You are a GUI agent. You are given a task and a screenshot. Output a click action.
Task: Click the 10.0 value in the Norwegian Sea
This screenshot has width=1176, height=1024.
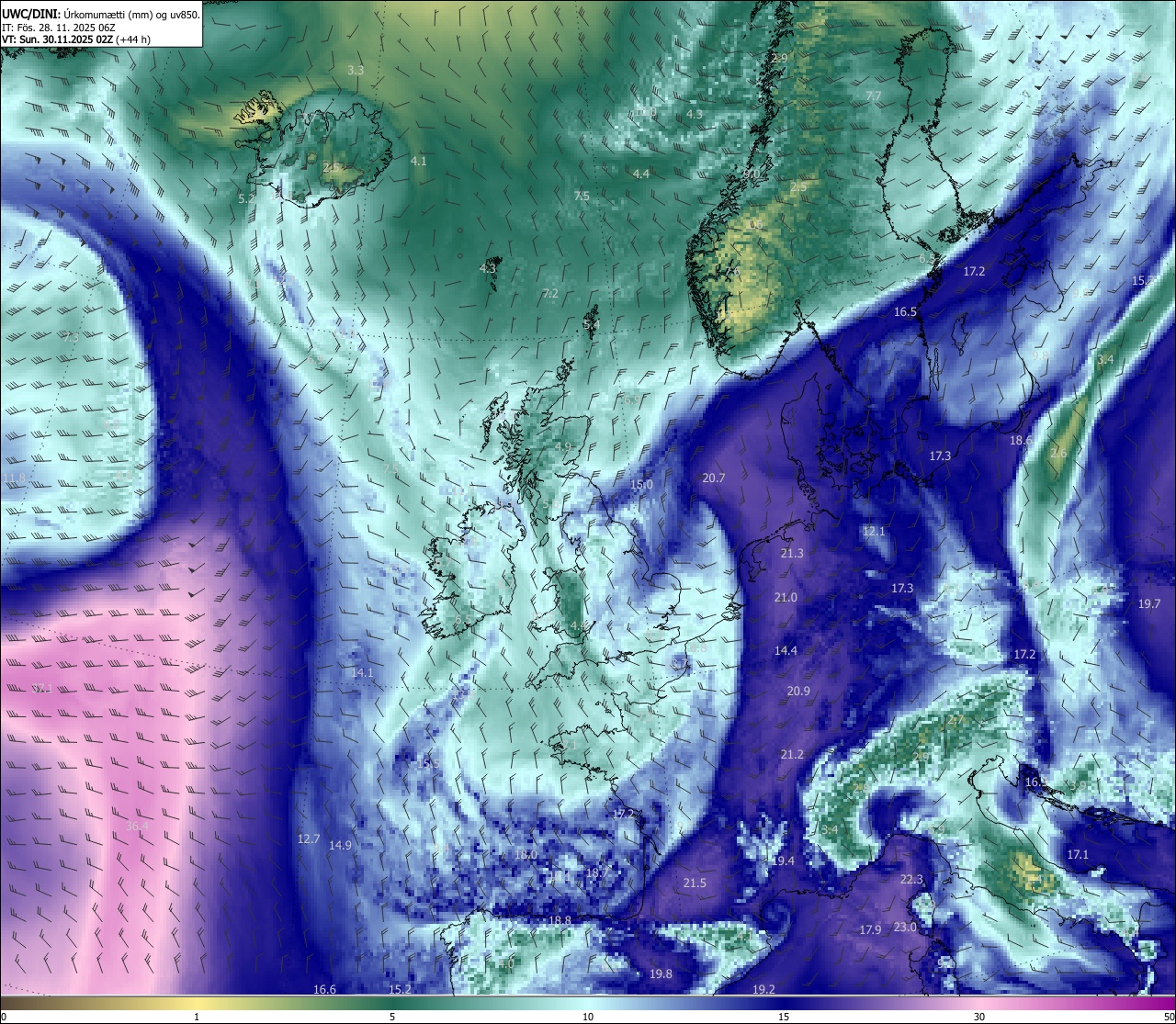(645, 113)
